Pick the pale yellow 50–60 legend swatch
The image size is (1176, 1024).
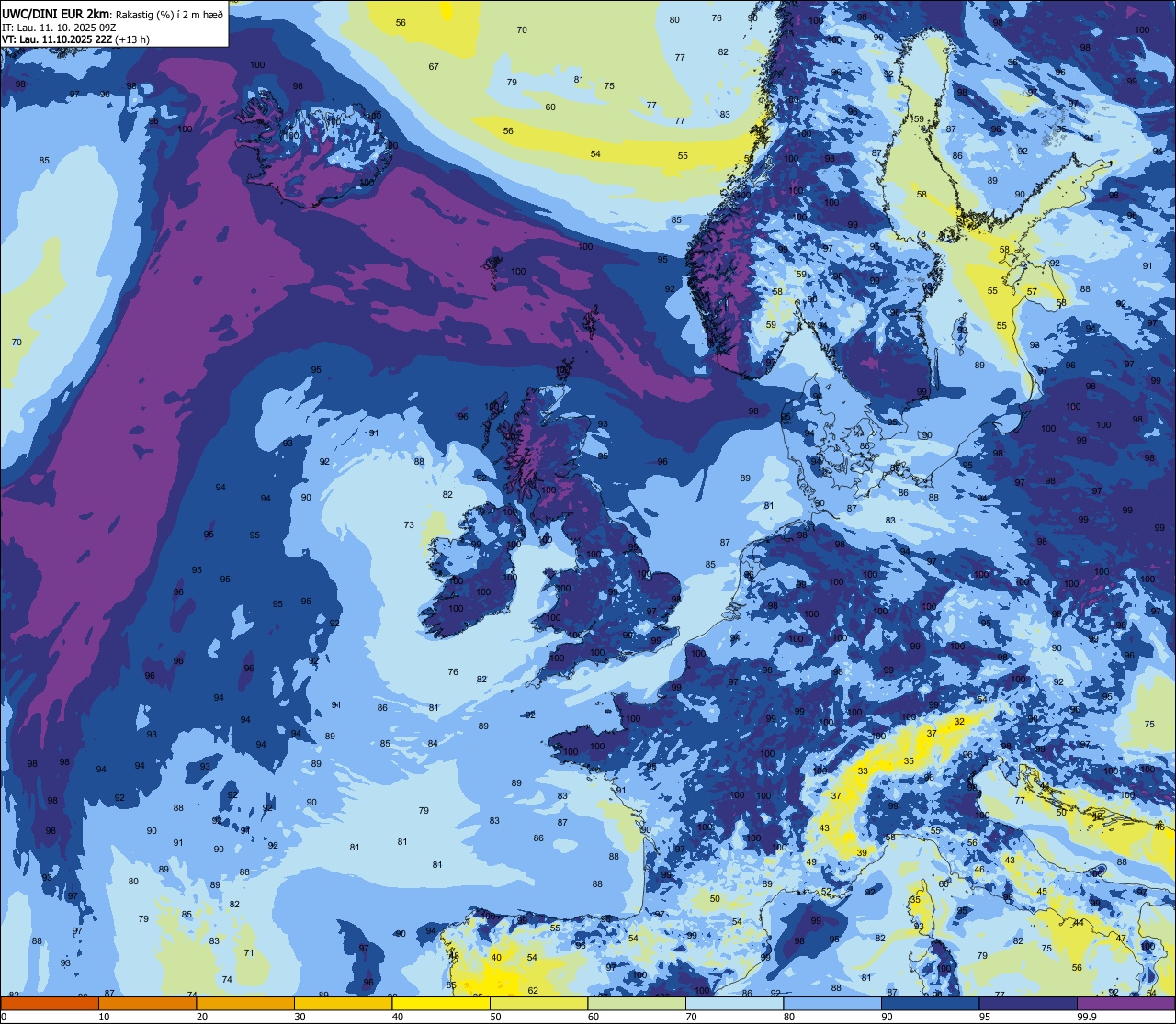pos(539,1004)
